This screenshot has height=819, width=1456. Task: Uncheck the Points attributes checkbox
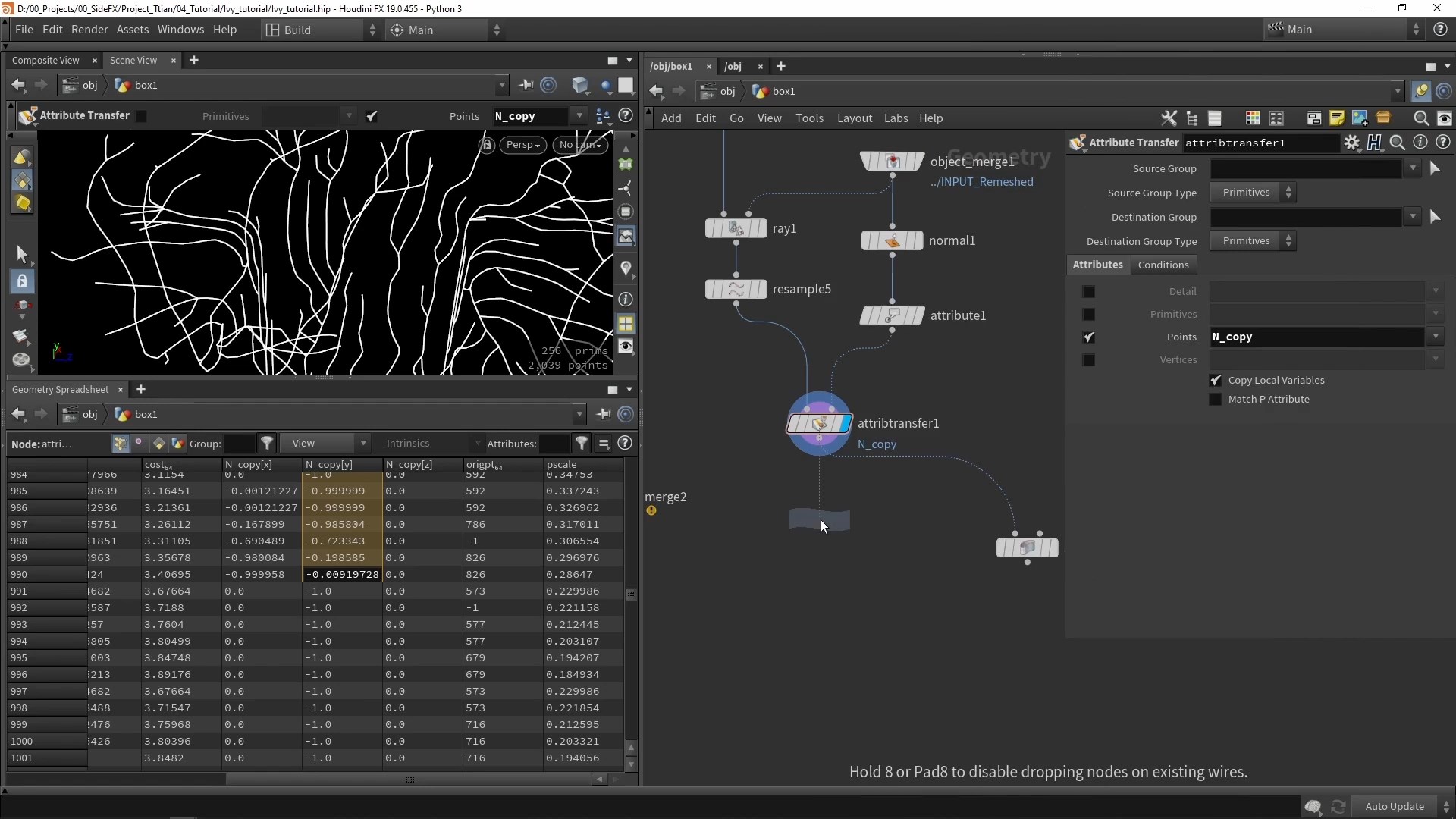coord(1089,337)
